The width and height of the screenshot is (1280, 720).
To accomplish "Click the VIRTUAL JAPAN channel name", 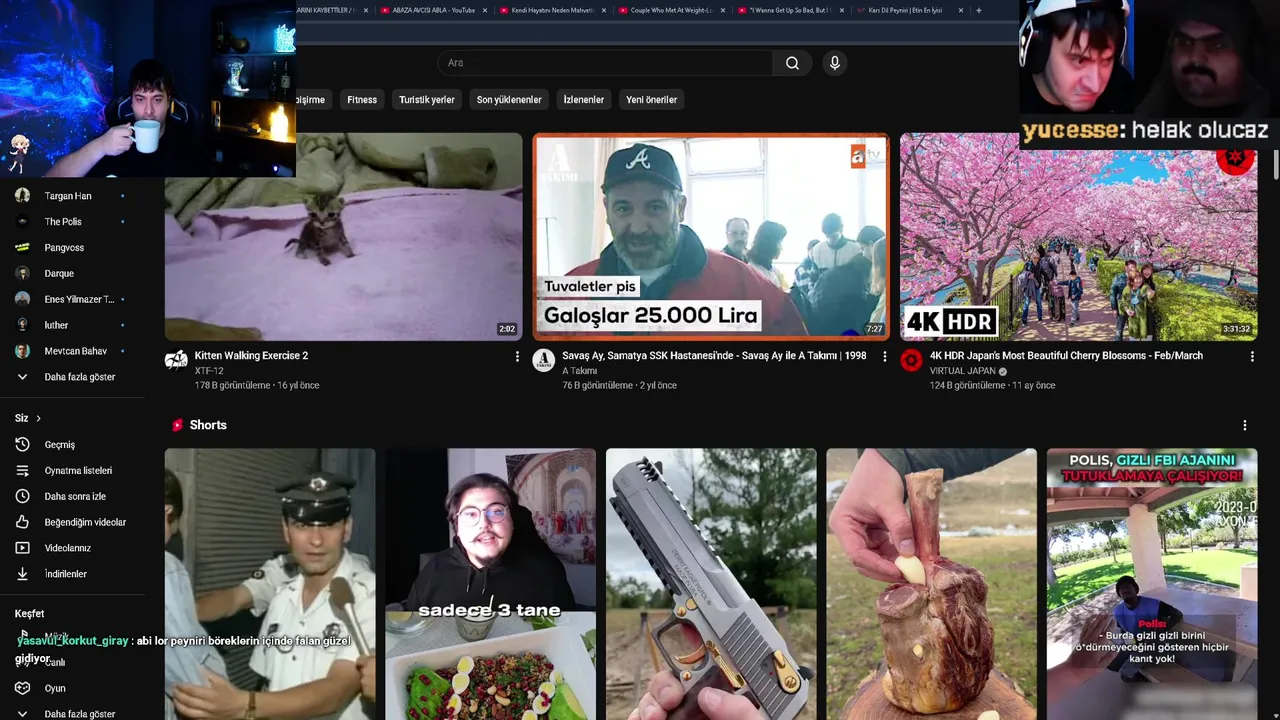I will pos(963,371).
